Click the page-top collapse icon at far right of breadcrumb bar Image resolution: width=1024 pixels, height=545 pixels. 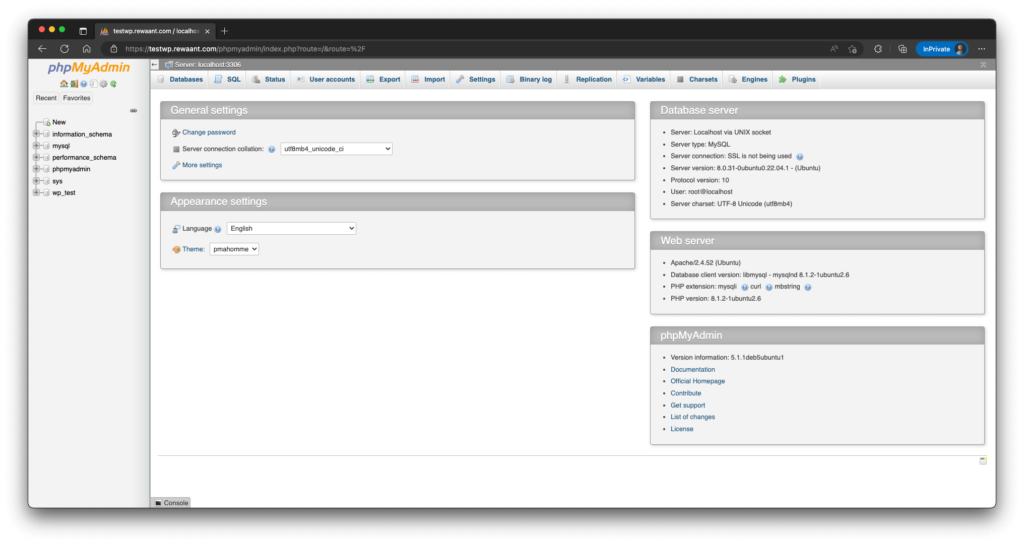(983, 65)
